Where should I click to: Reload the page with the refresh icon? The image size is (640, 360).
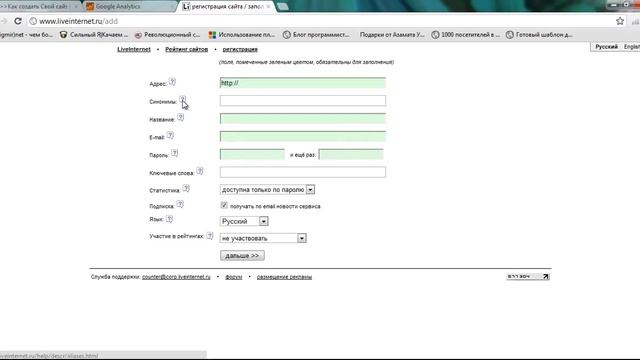(x=18, y=21)
